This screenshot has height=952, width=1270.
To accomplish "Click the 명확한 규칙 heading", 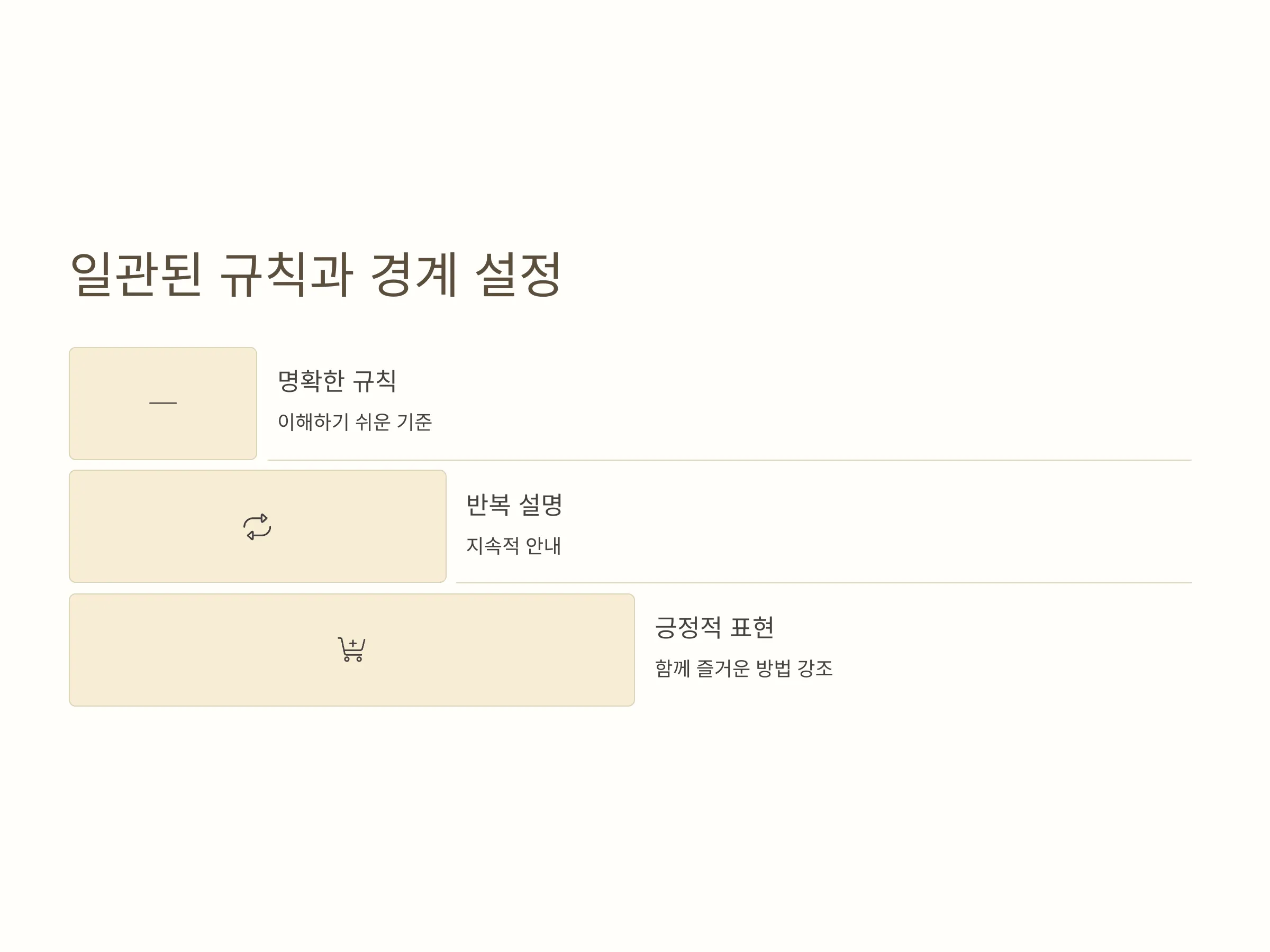I will pyautogui.click(x=337, y=380).
